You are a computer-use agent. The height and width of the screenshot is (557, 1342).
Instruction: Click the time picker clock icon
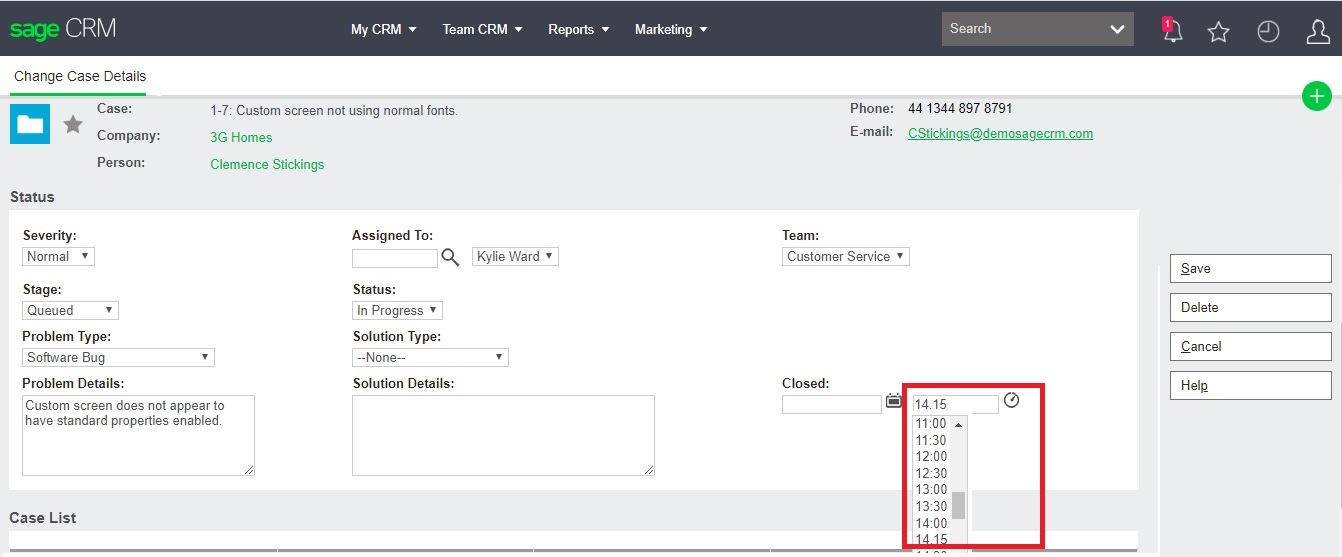pyautogui.click(x=1011, y=400)
